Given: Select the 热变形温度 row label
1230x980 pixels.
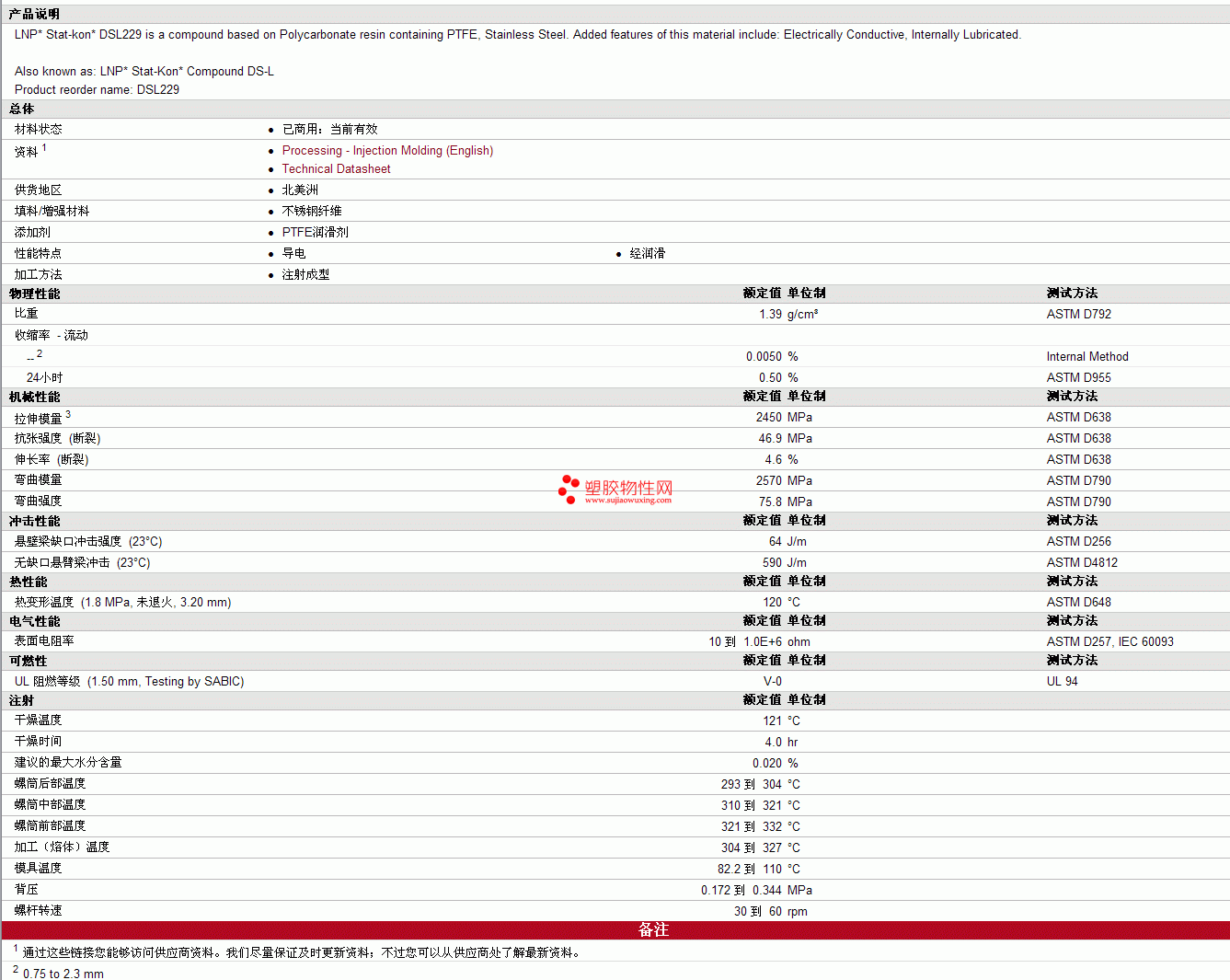Looking at the screenshot, I should [122, 603].
